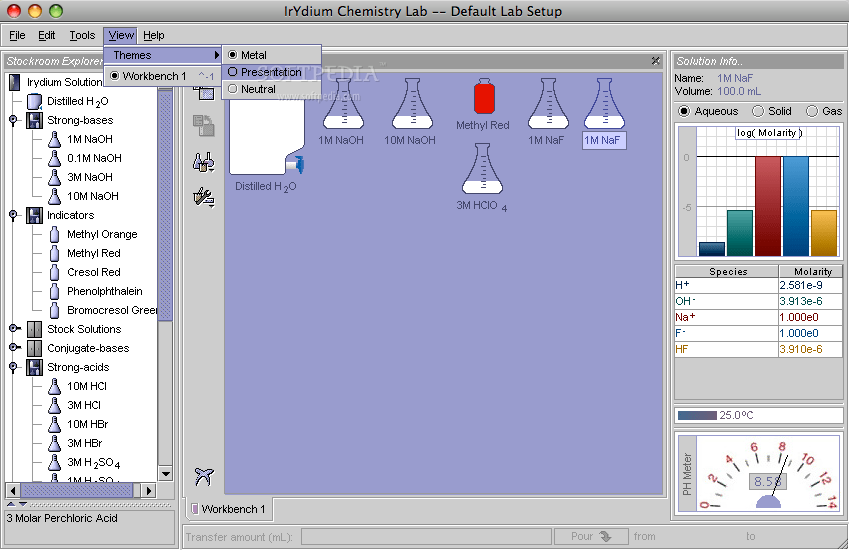The image size is (849, 550).
Task: Choose the Workbench 1 radio item in the View menu
Action: point(162,76)
